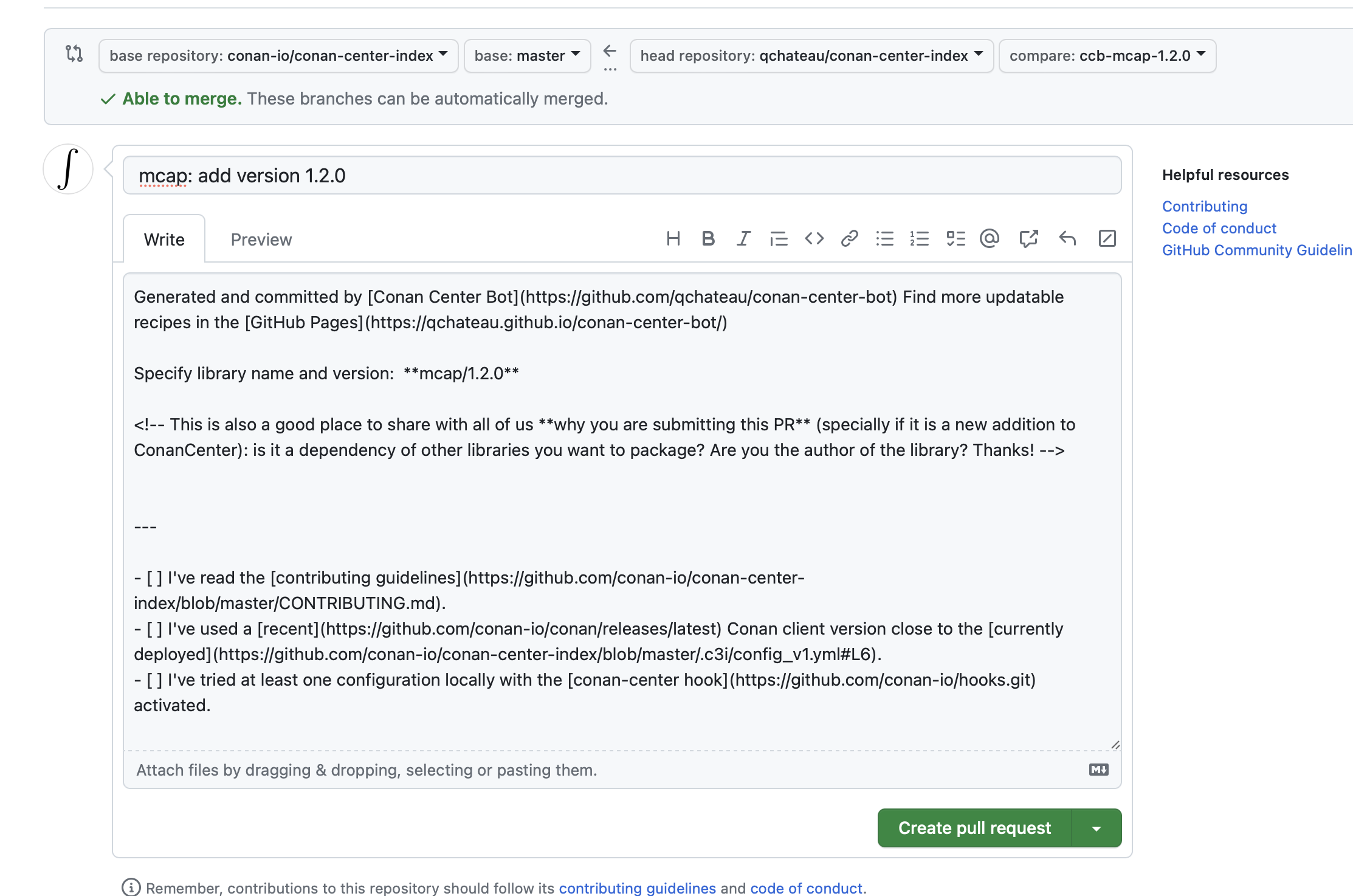The width and height of the screenshot is (1353, 896).
Task: Open the Contributing resource link
Action: (1204, 206)
